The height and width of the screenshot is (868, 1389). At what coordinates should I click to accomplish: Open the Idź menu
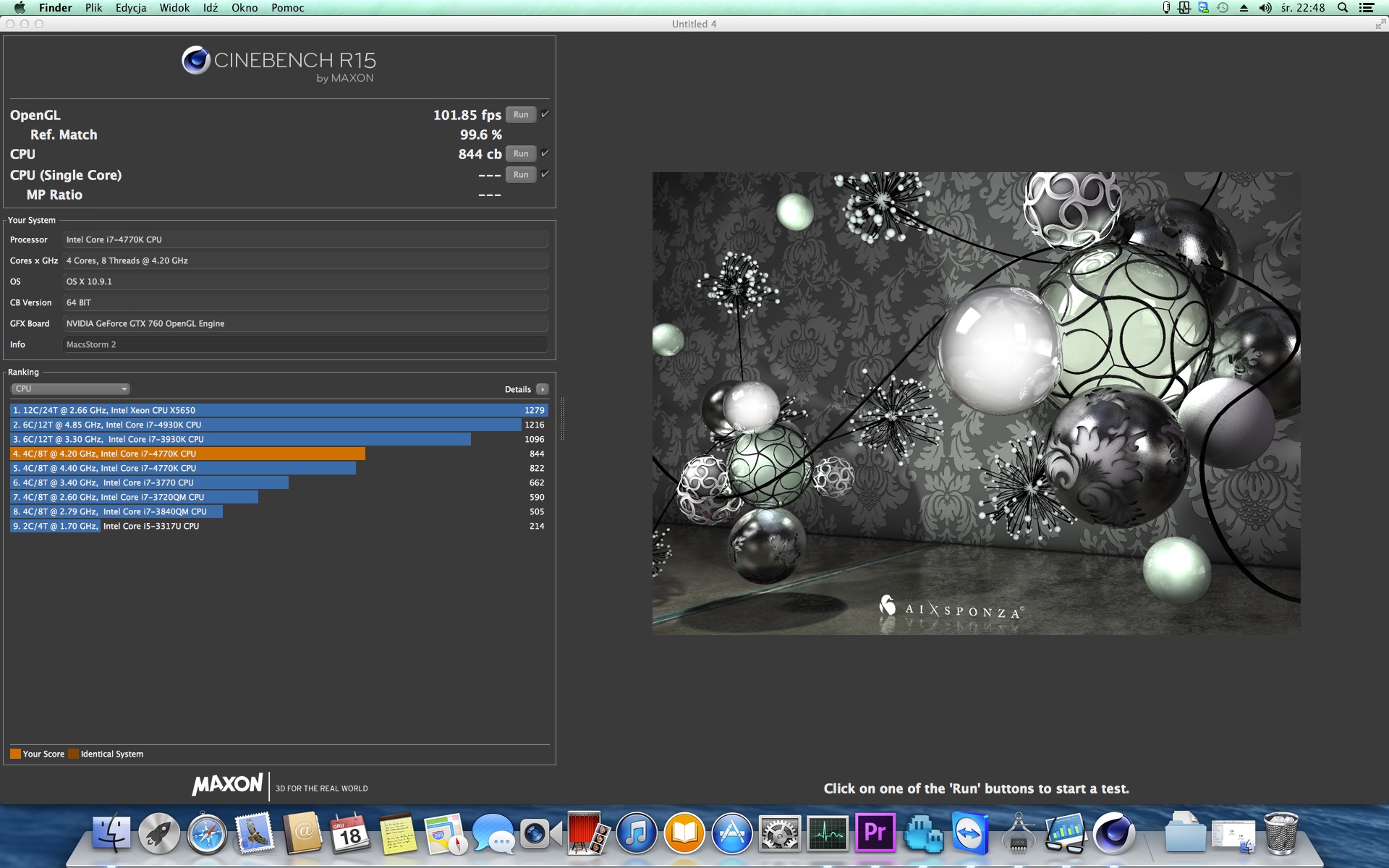(211, 8)
